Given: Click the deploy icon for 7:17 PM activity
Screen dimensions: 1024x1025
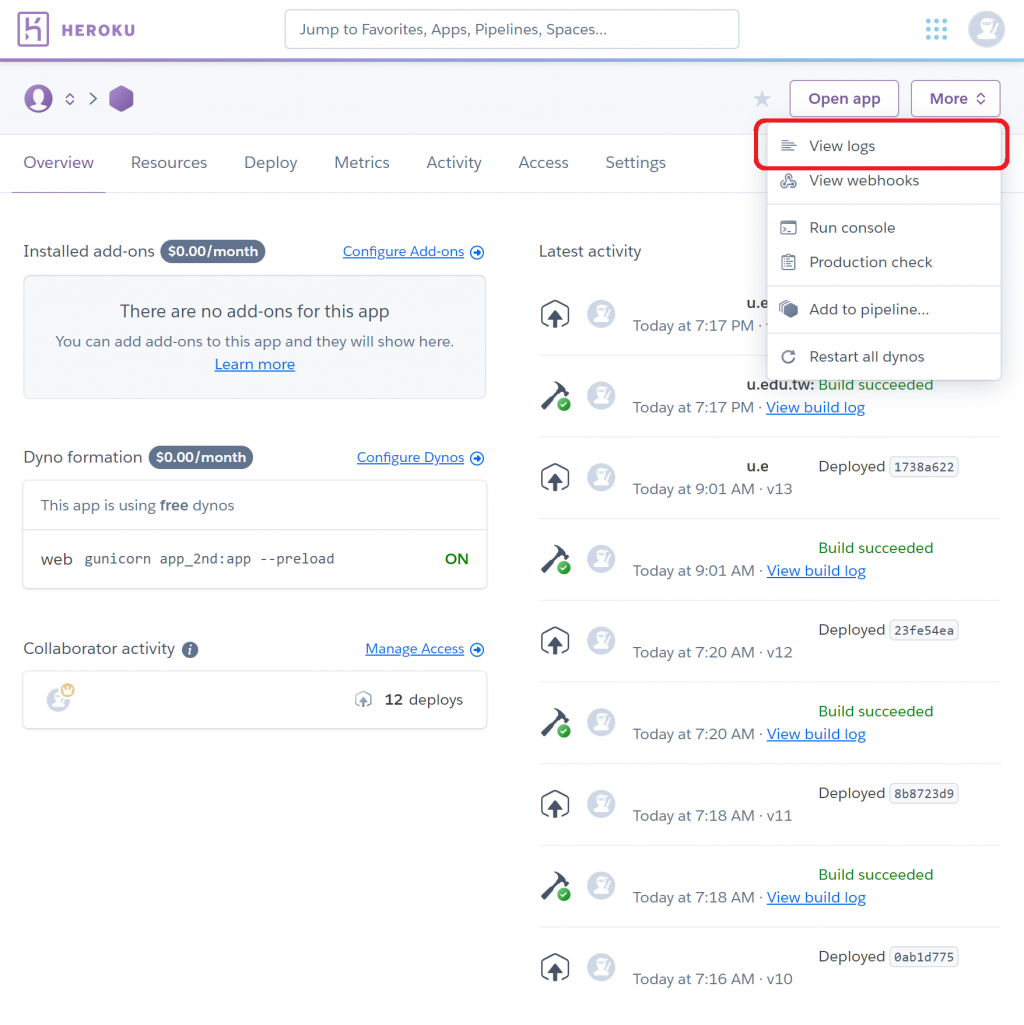Looking at the screenshot, I should (555, 314).
